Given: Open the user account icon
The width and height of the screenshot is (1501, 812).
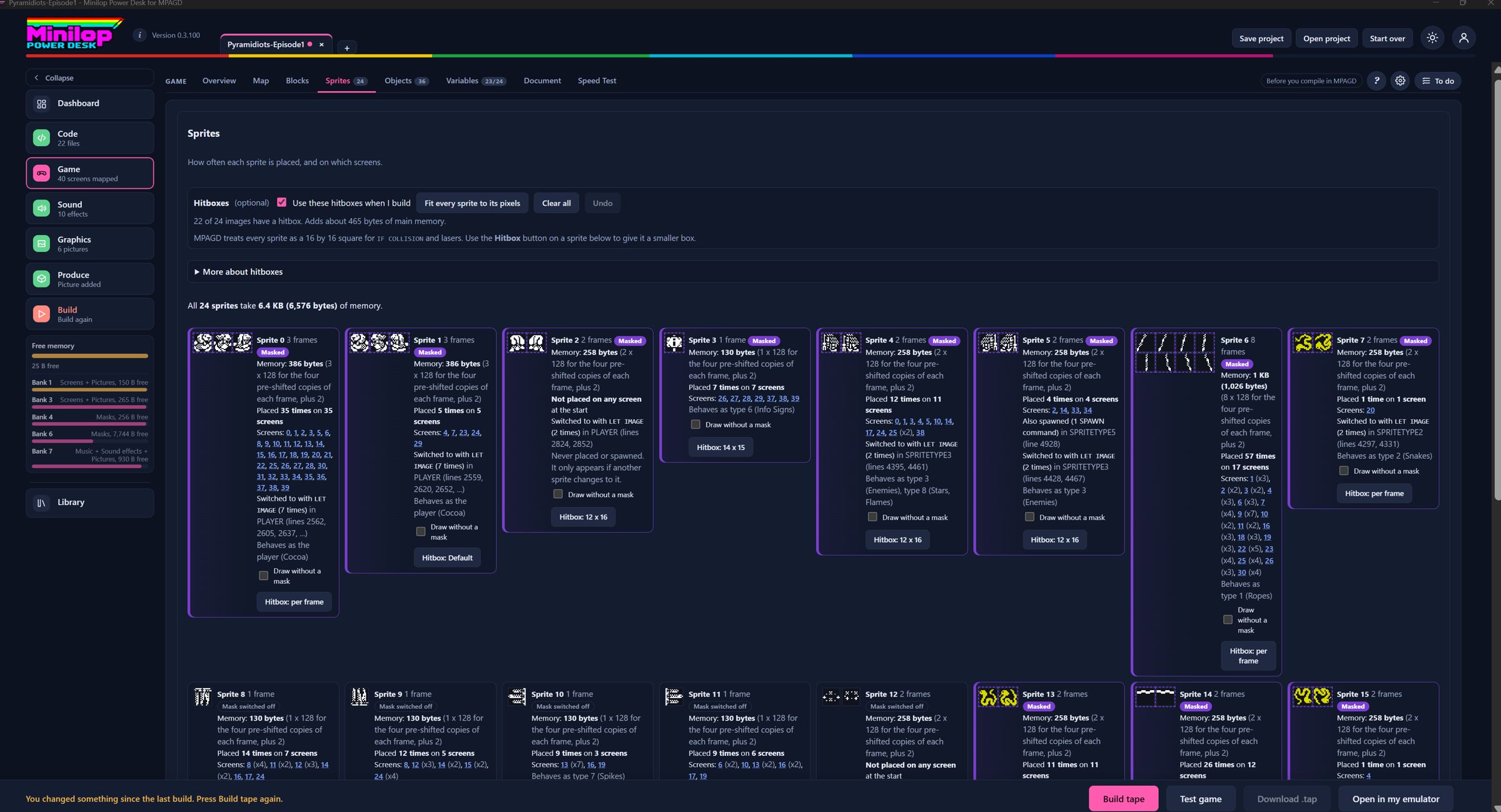Looking at the screenshot, I should tap(1463, 38).
